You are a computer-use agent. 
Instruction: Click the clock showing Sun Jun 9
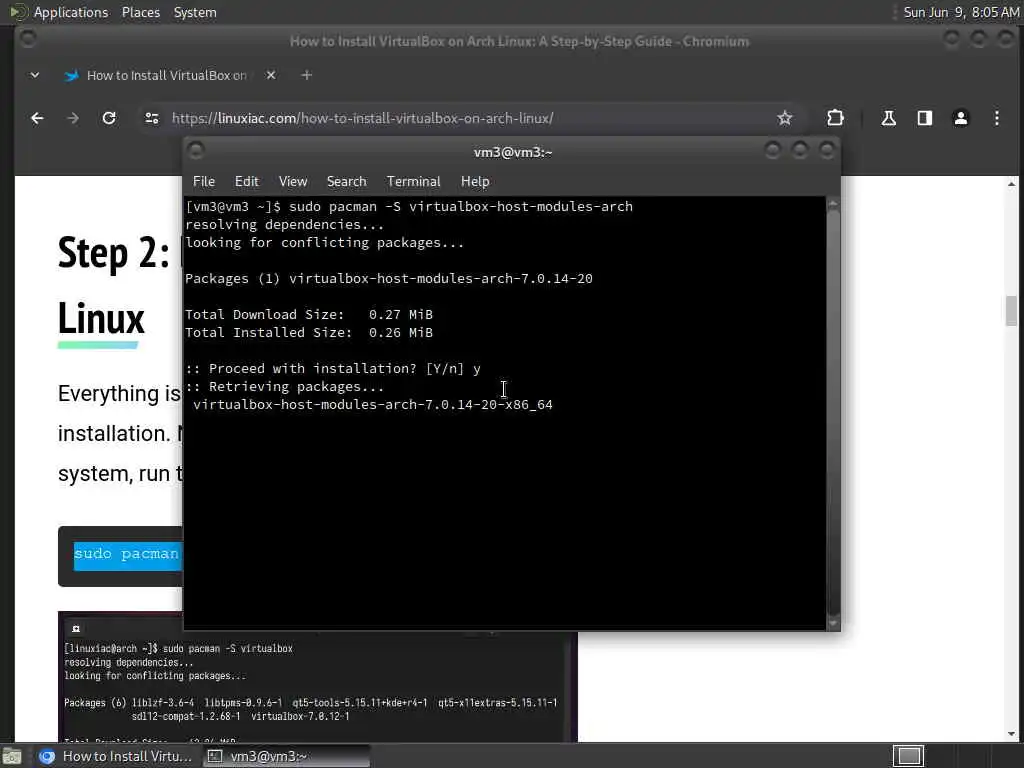(x=961, y=12)
